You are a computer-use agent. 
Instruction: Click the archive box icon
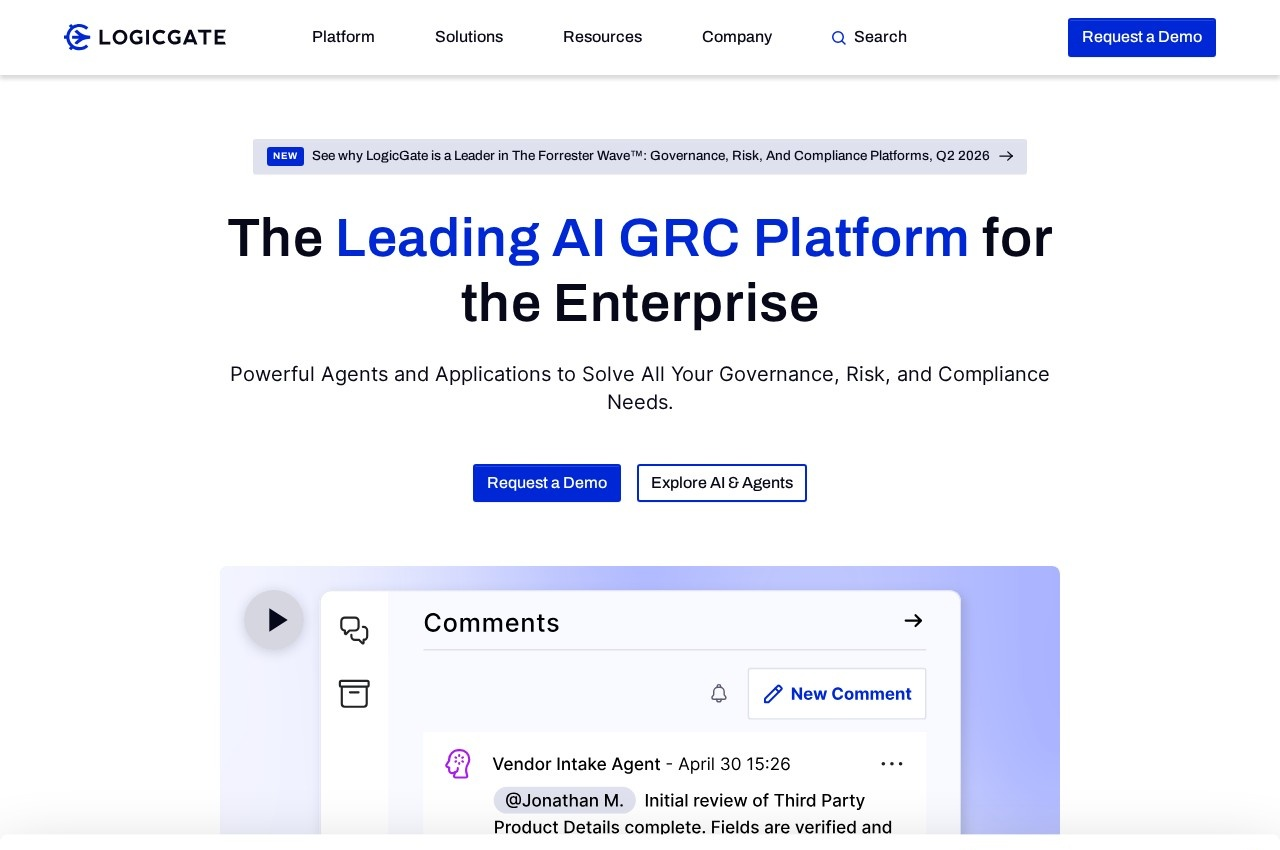354,693
